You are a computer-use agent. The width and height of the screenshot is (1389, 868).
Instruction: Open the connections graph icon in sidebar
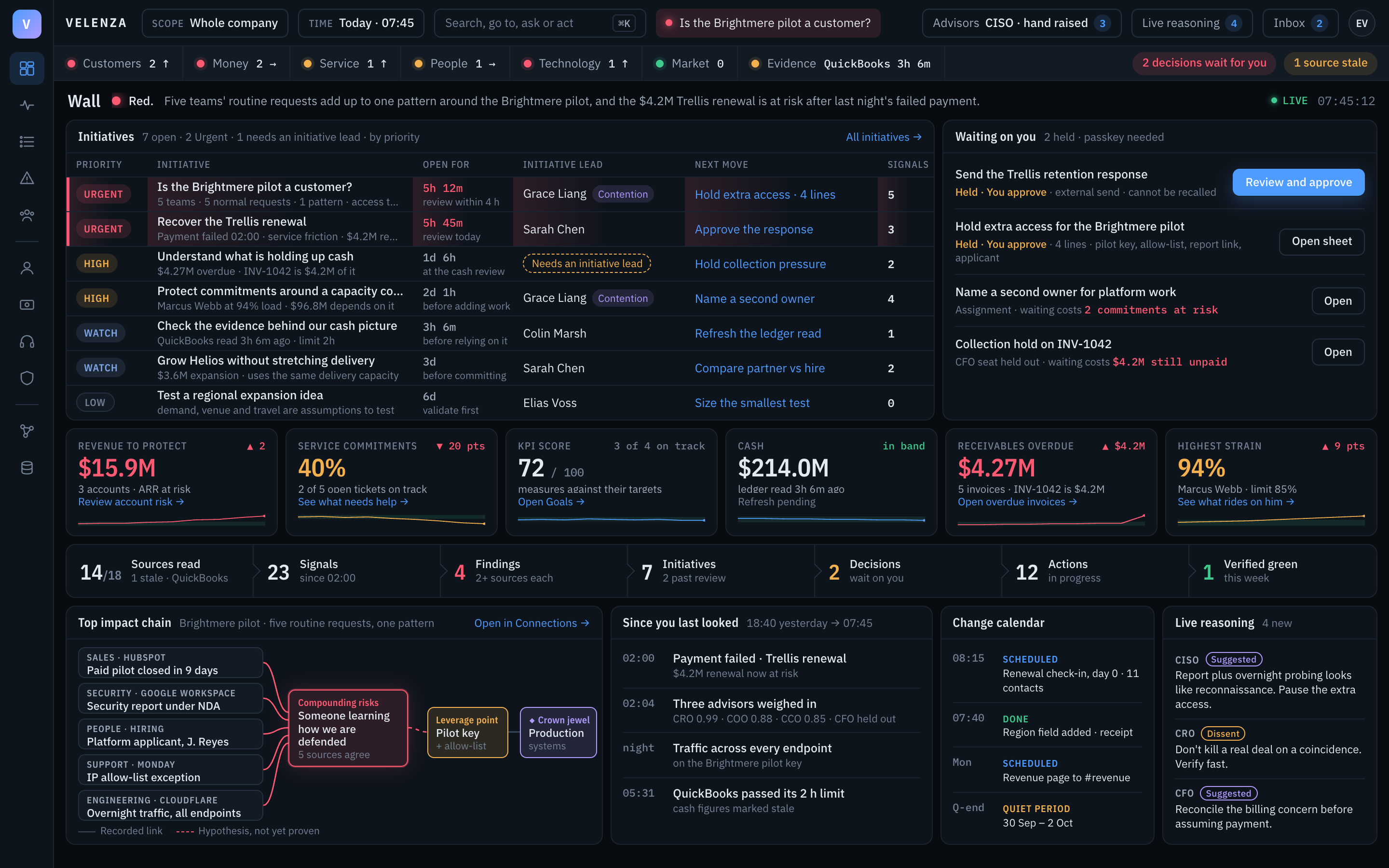[27, 431]
